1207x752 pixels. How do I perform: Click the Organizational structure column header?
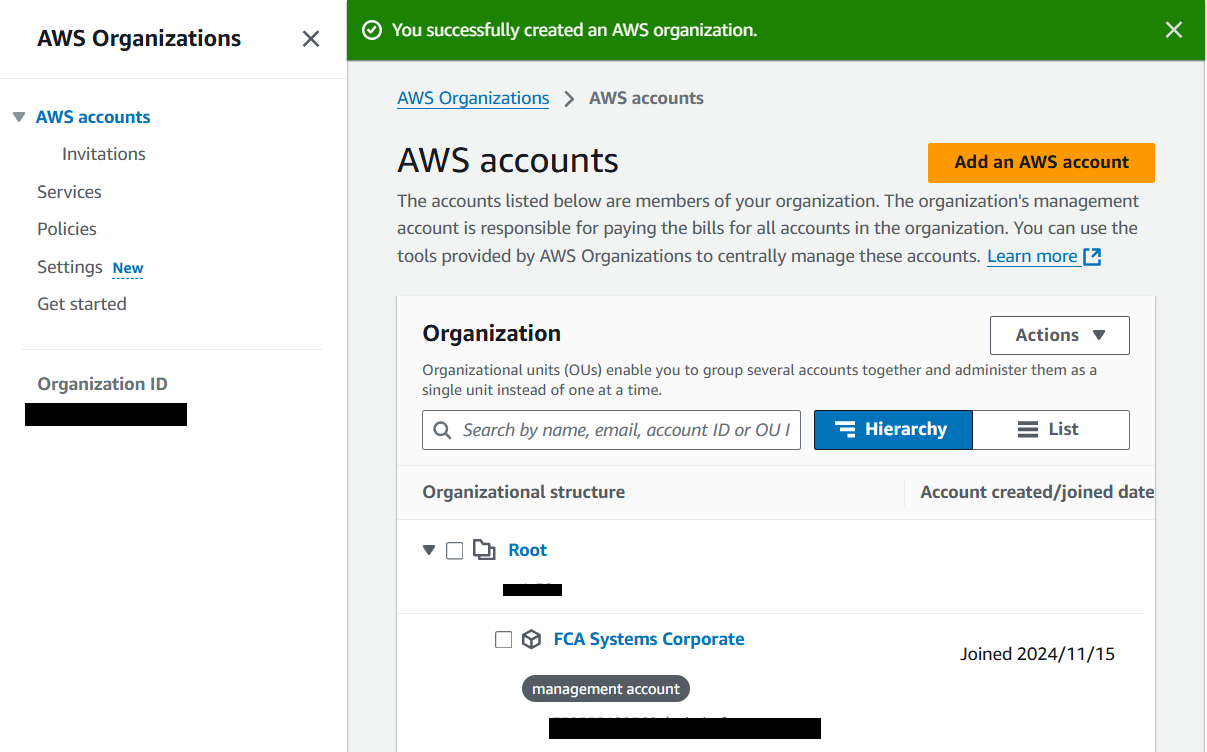point(524,492)
